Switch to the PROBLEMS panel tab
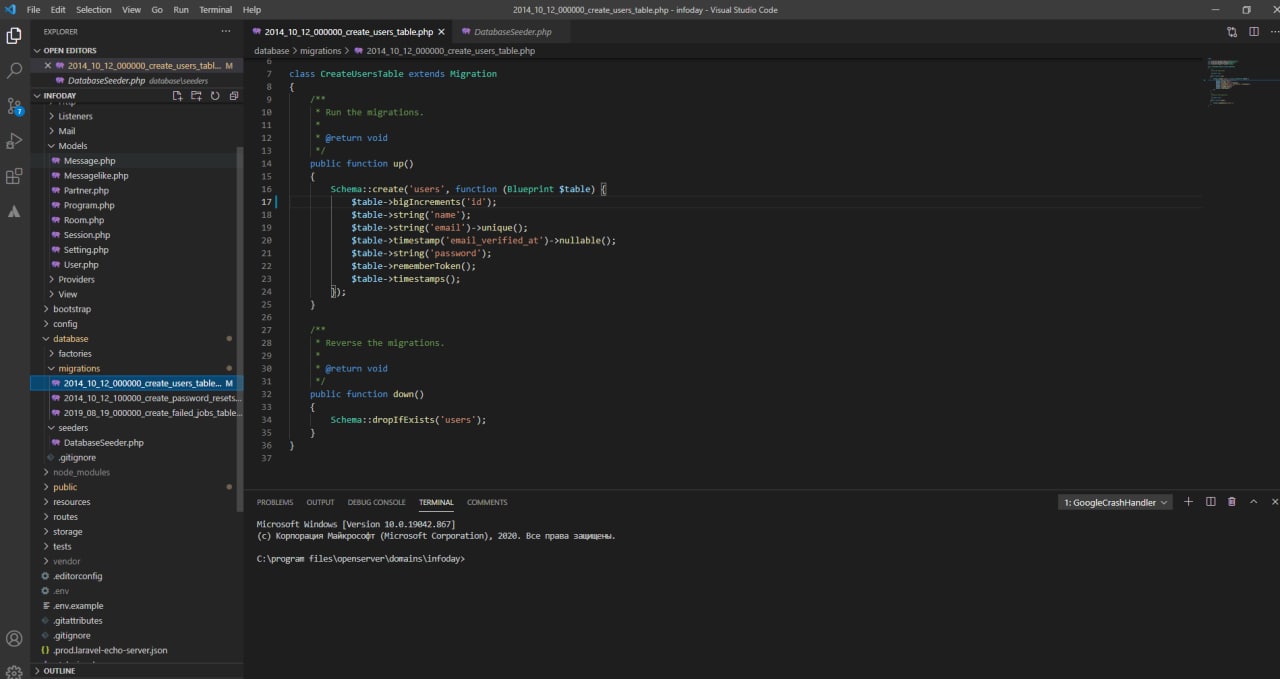Image resolution: width=1280 pixels, height=679 pixels. (275, 502)
